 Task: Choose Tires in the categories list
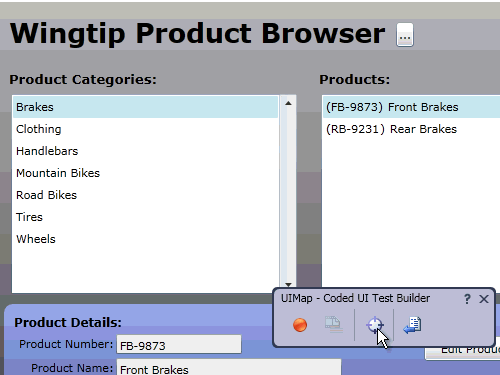tap(145, 217)
